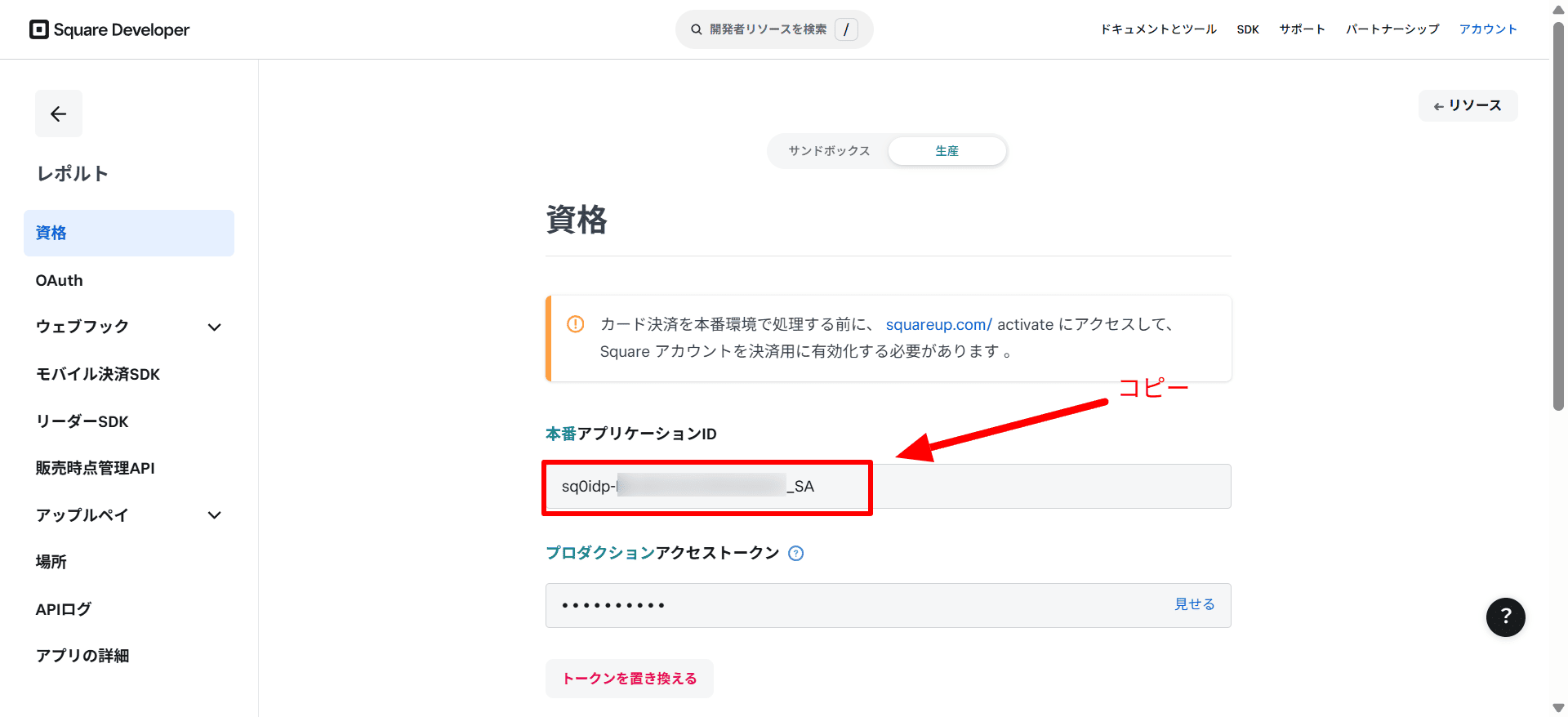Image resolution: width=1568 pixels, height=717 pixels.
Task: Click the scrollbar up arrow
Action: [1558, 9]
